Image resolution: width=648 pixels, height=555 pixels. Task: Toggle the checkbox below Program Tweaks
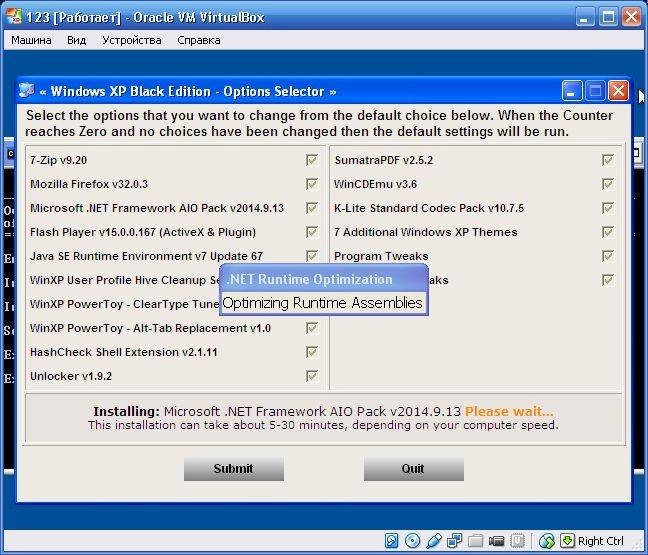(x=608, y=280)
